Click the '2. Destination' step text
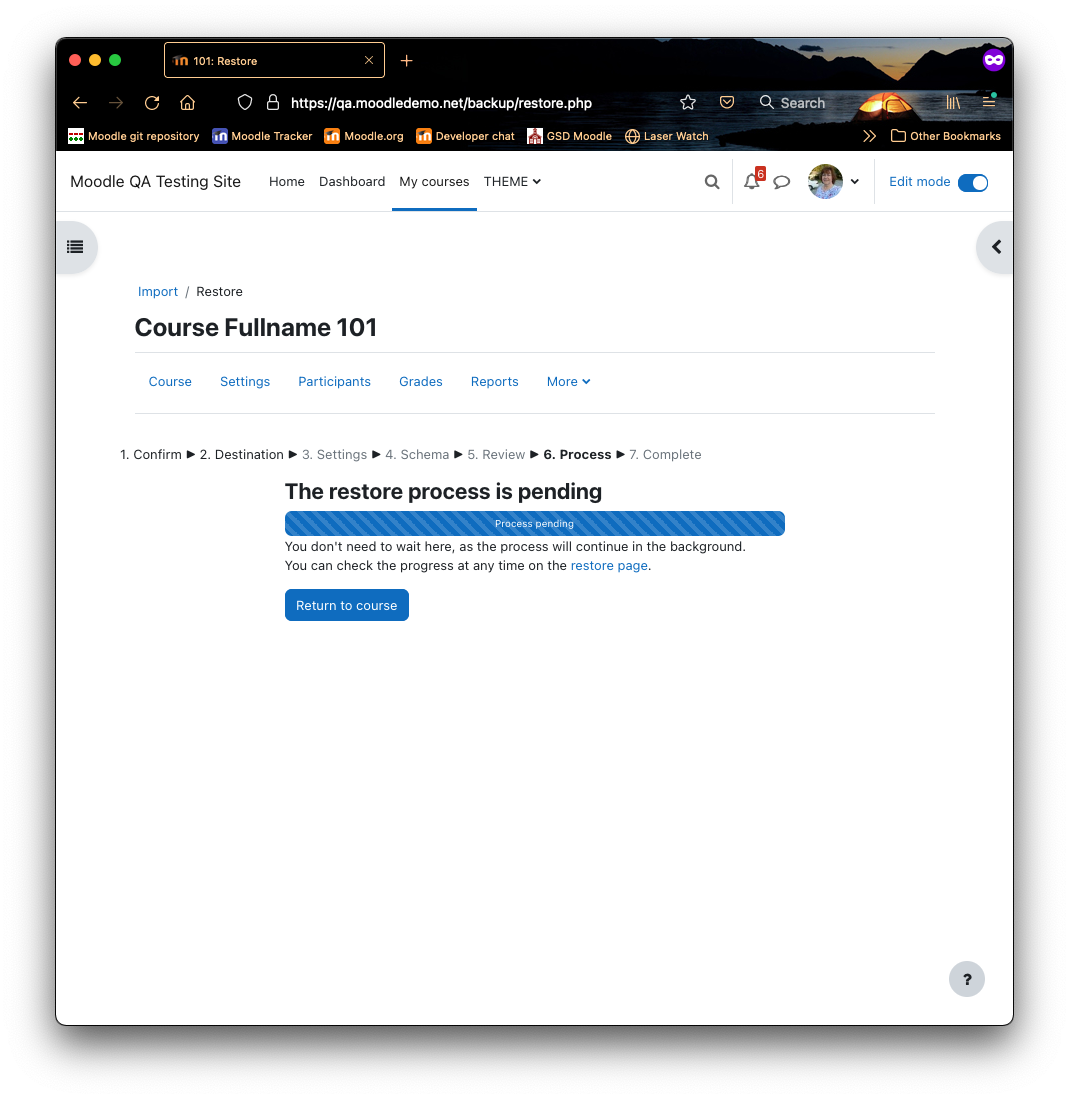Viewport: 1069px width, 1099px height. [242, 454]
